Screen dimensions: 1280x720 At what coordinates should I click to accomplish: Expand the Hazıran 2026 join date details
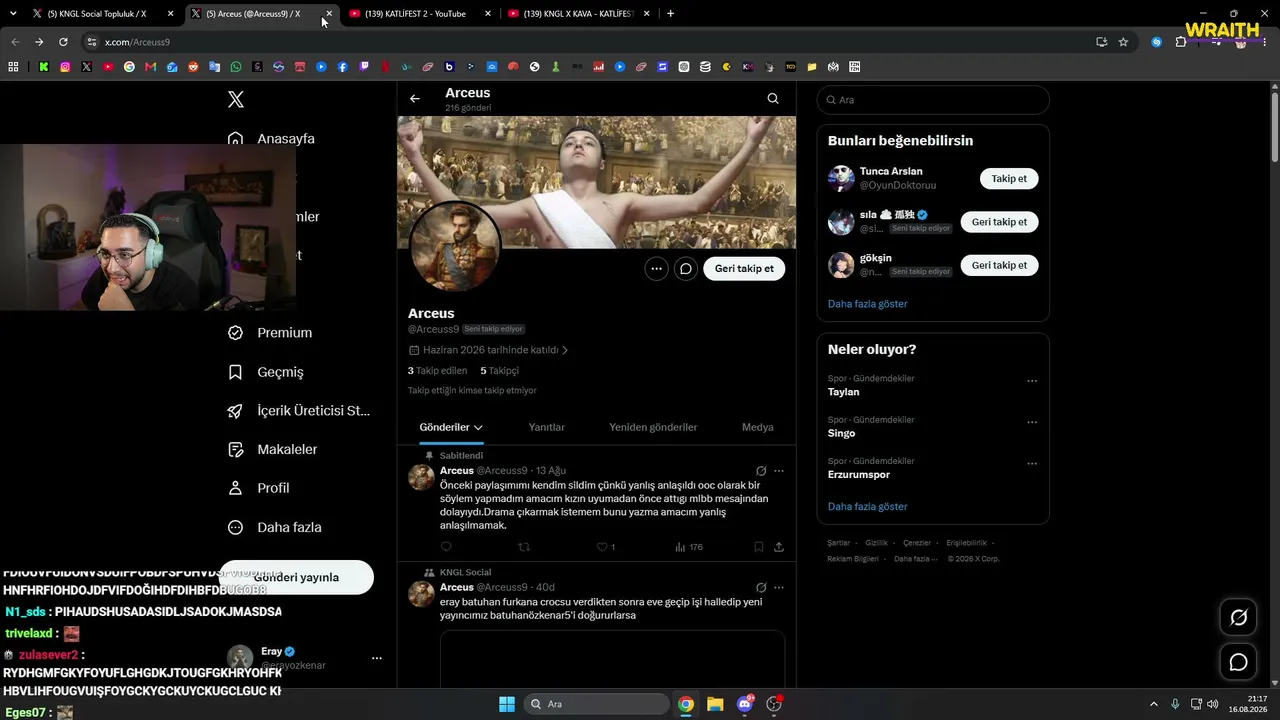click(x=489, y=350)
